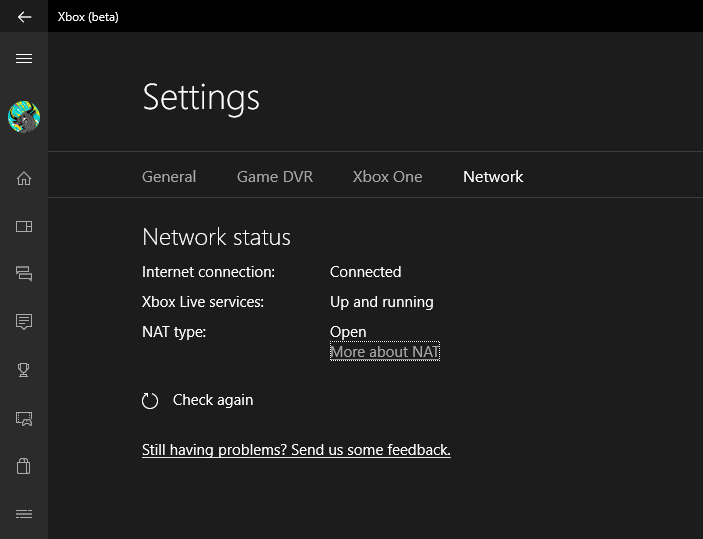This screenshot has height=539, width=703.
Task: Open Achievements trophy icon
Action: click(24, 370)
